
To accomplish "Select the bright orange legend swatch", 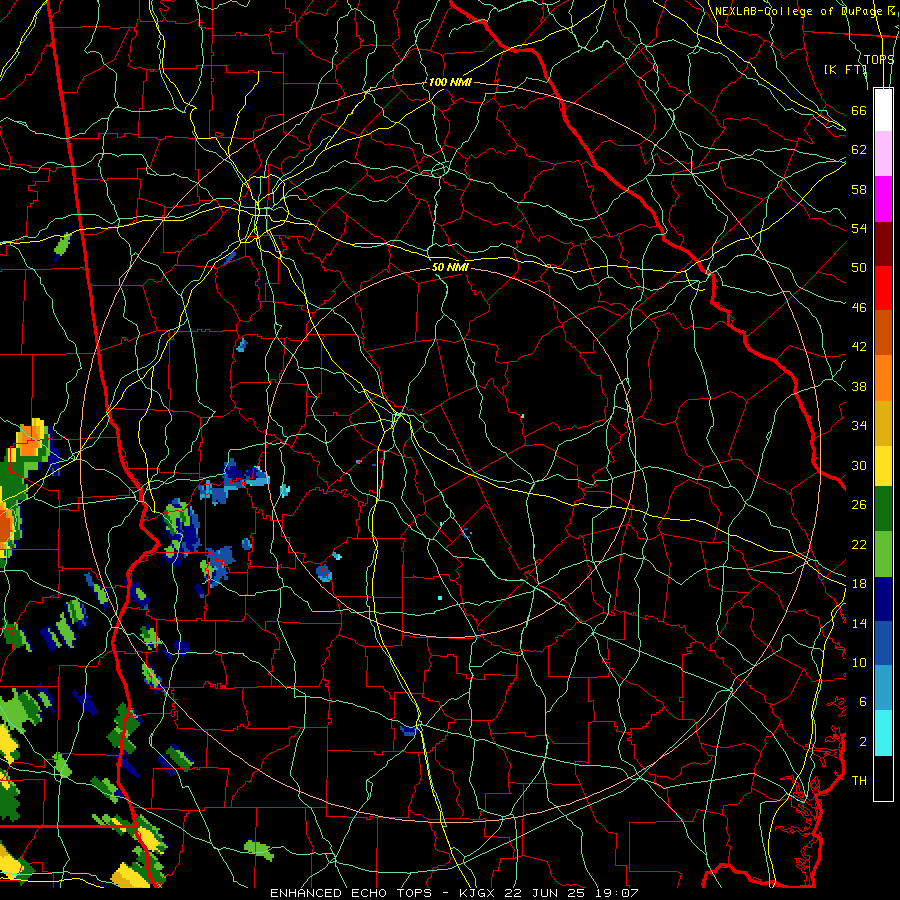I will 883,377.
